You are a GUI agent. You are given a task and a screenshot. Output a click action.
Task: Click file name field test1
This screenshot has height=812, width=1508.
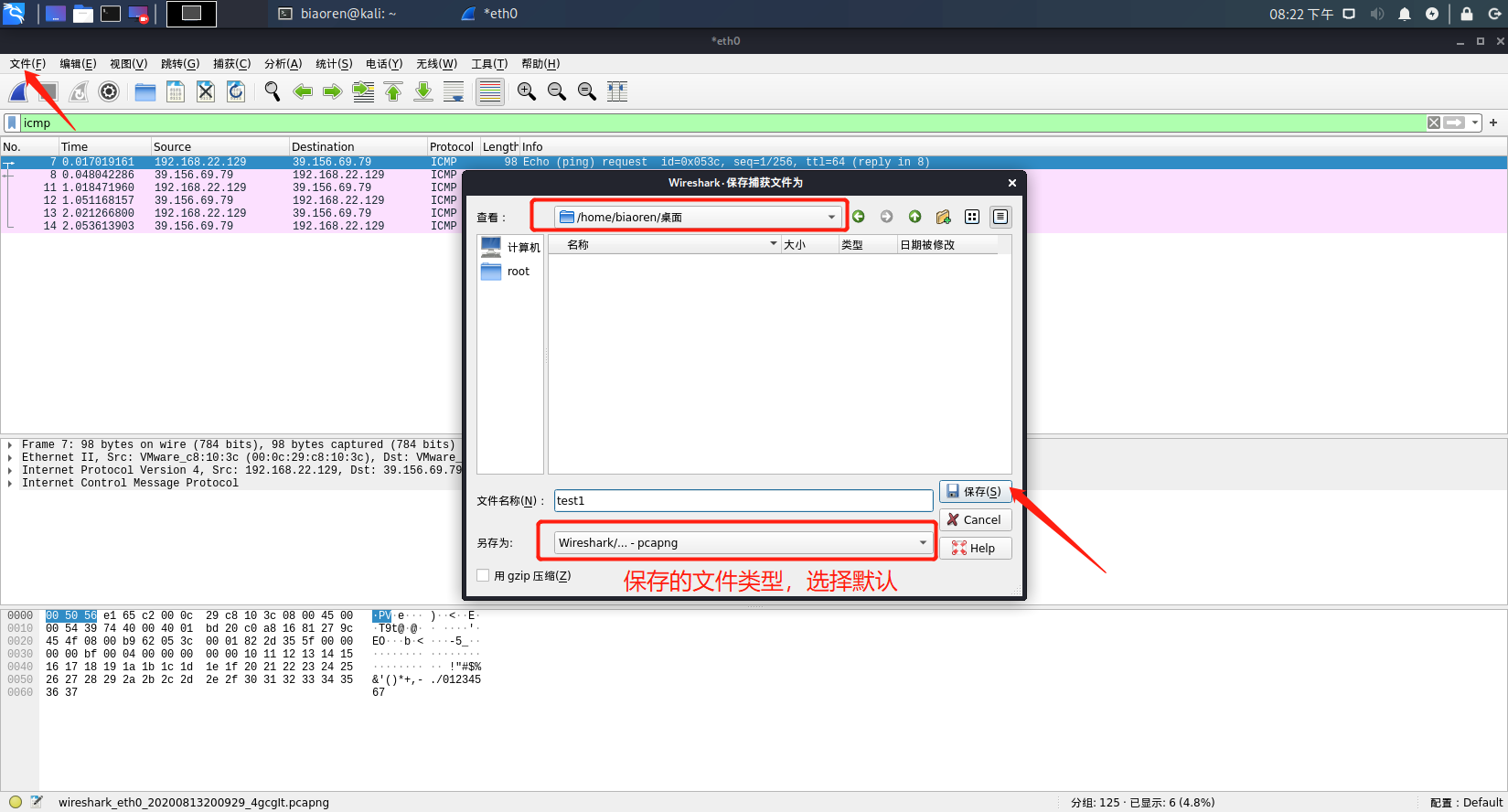tap(743, 500)
